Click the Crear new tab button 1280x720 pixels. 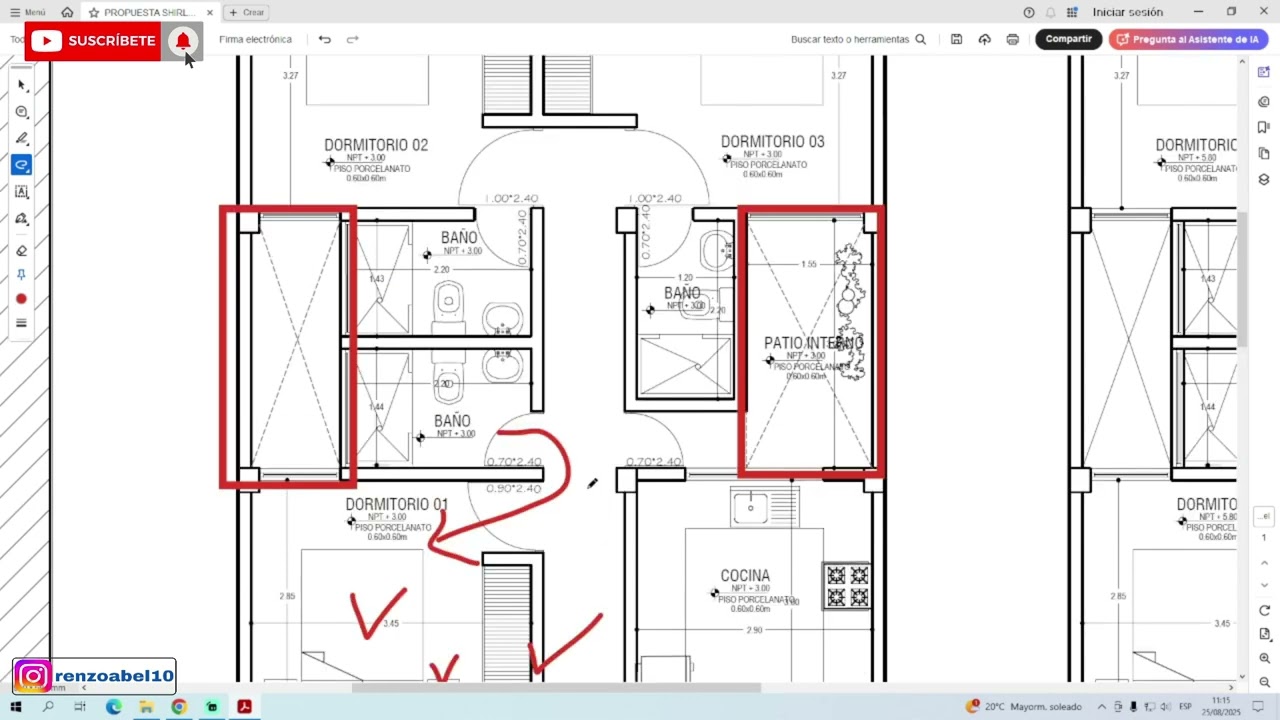(x=247, y=12)
